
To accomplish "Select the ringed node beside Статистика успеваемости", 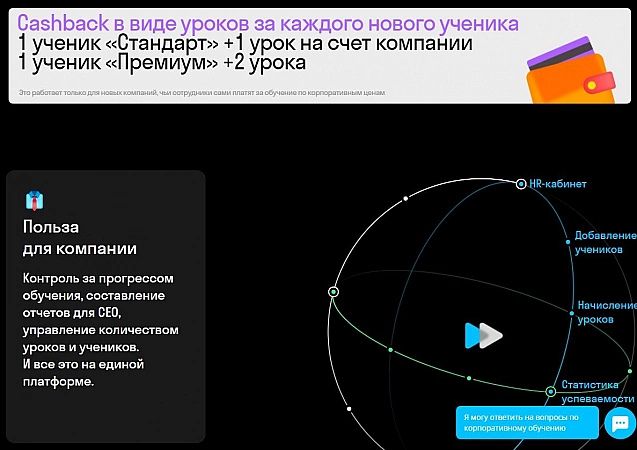I will [x=550, y=391].
